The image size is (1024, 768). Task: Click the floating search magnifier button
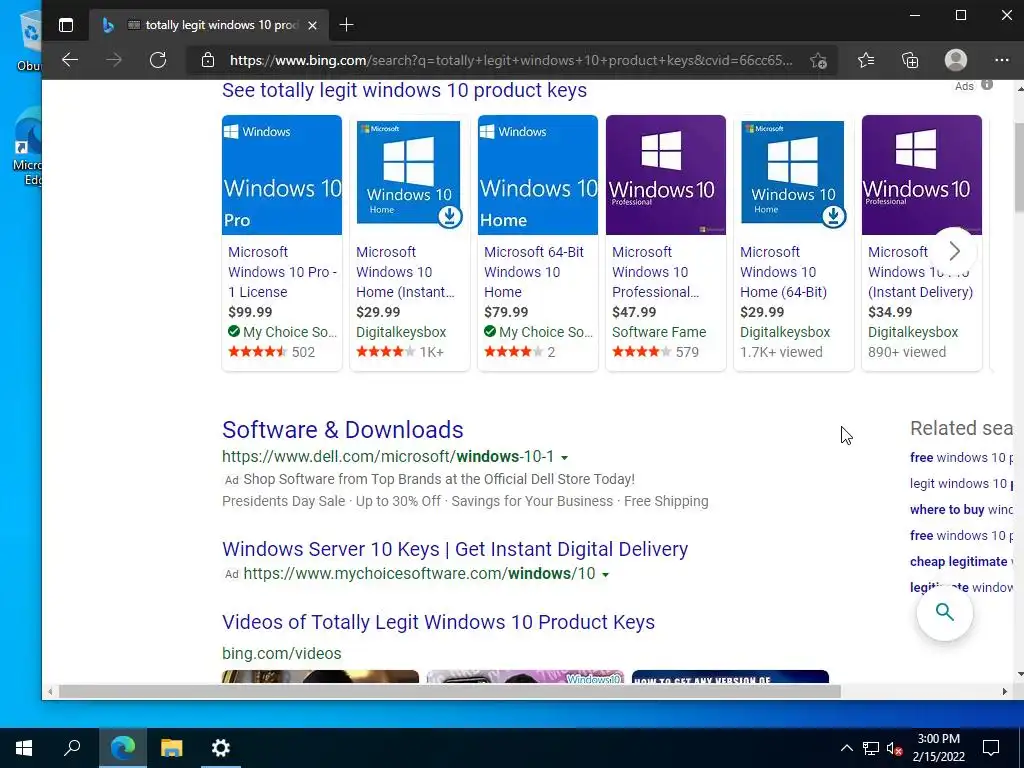[944, 613]
